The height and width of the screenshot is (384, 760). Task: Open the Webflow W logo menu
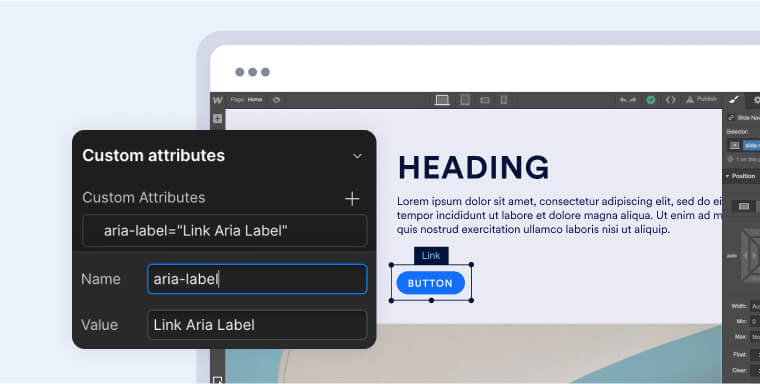click(x=218, y=100)
